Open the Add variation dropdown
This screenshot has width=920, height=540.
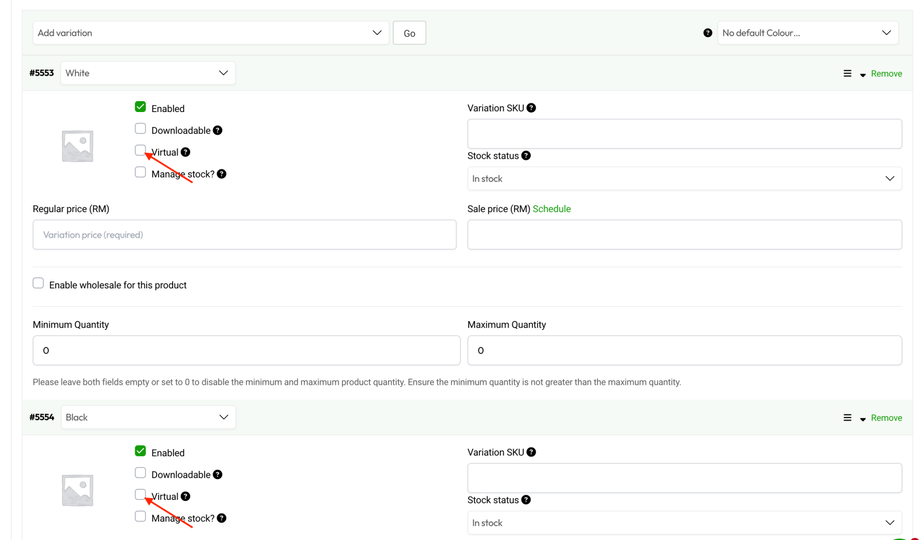pos(210,33)
